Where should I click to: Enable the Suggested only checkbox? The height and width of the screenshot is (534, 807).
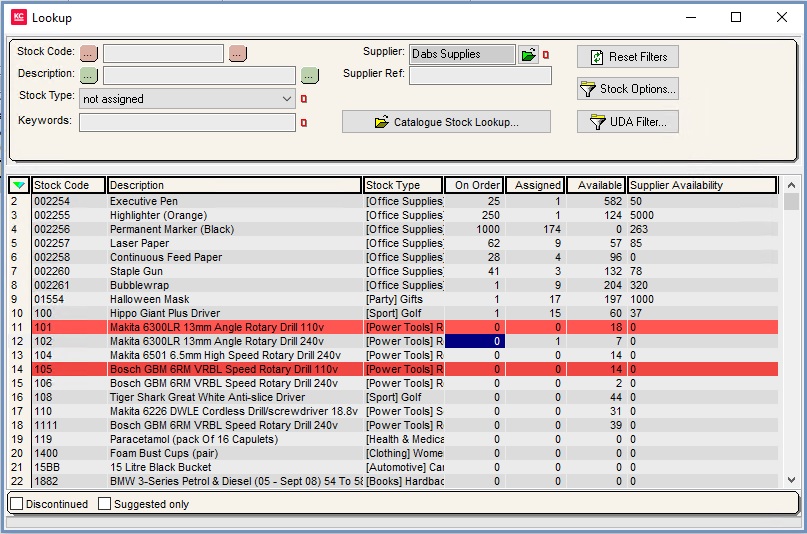click(104, 504)
